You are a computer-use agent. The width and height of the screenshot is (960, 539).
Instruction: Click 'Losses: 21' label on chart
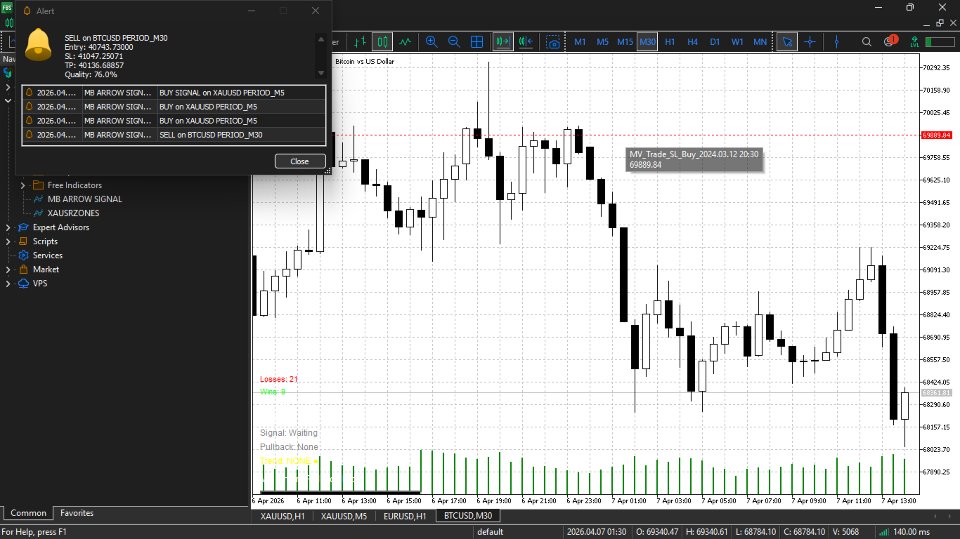[x=279, y=379]
